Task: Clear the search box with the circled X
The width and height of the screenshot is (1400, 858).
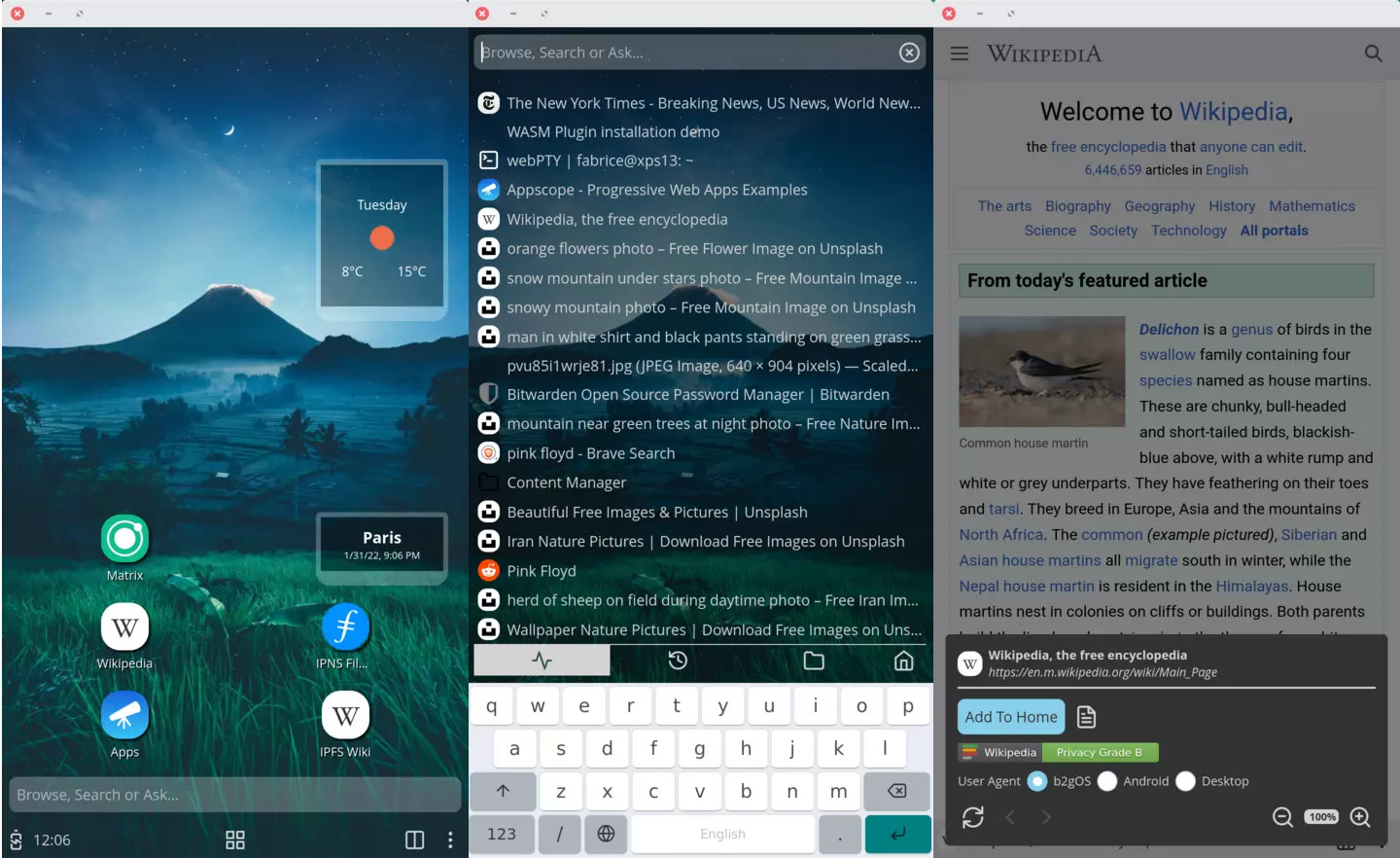Action: (909, 53)
